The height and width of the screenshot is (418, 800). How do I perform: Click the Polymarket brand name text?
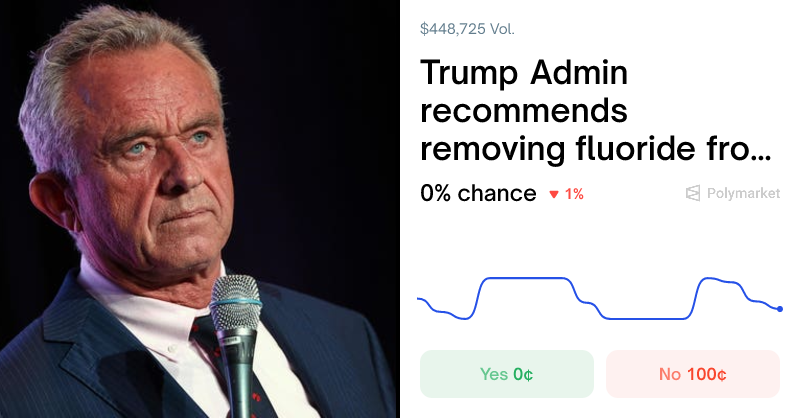click(x=743, y=193)
